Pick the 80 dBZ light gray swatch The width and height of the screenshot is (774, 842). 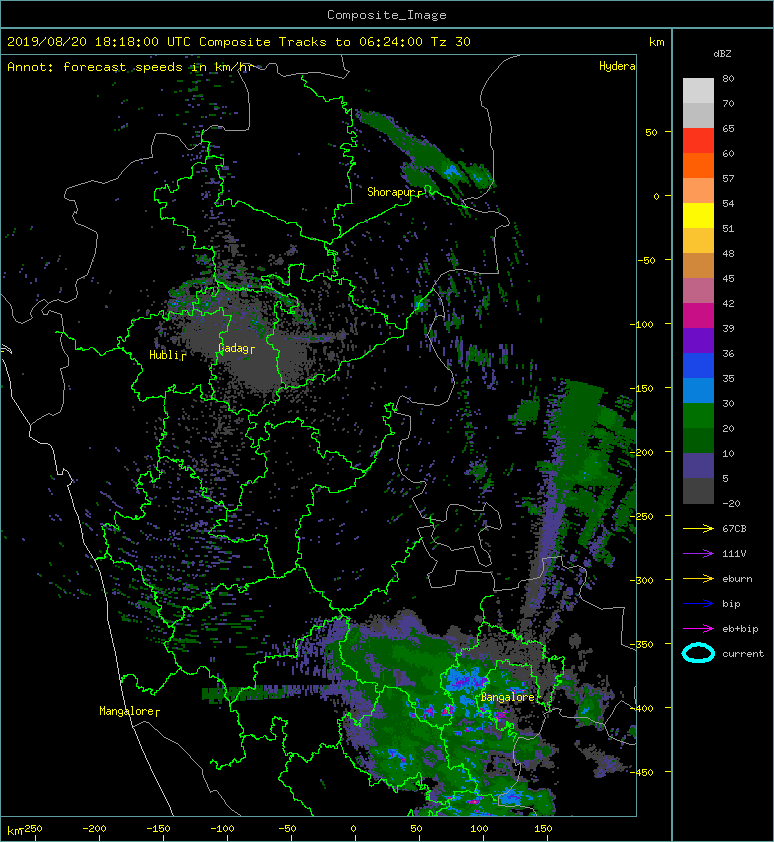point(698,90)
